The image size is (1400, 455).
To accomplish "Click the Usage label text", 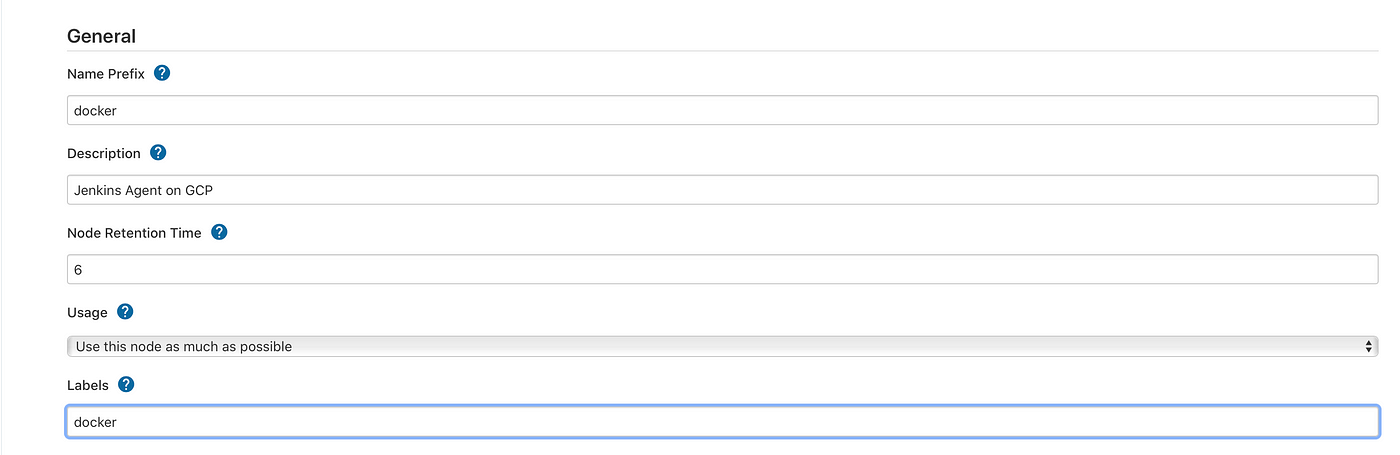I will (87, 313).
